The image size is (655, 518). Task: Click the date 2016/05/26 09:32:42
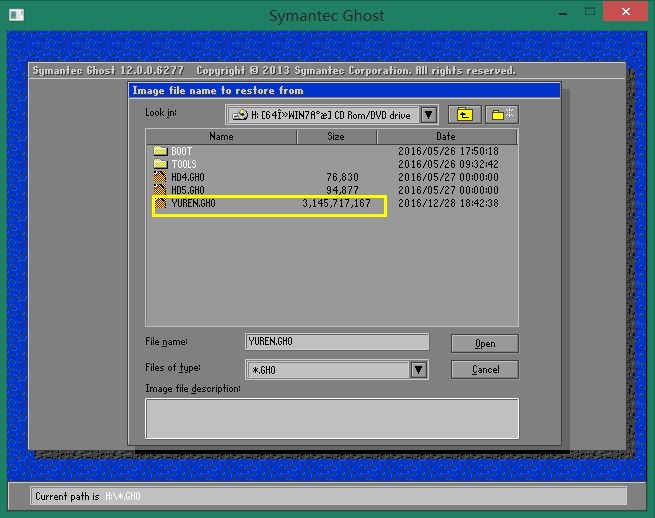tap(448, 164)
